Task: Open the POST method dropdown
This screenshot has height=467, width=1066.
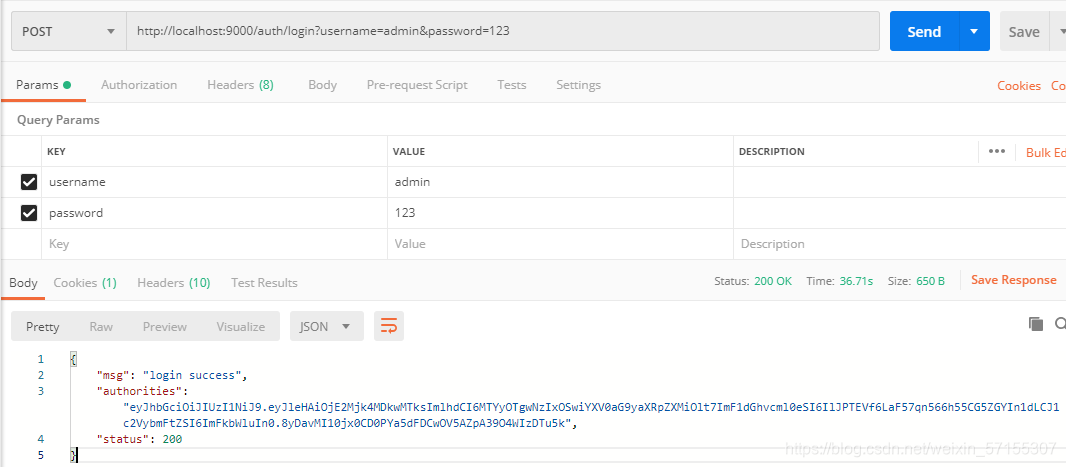Action: [x=69, y=31]
